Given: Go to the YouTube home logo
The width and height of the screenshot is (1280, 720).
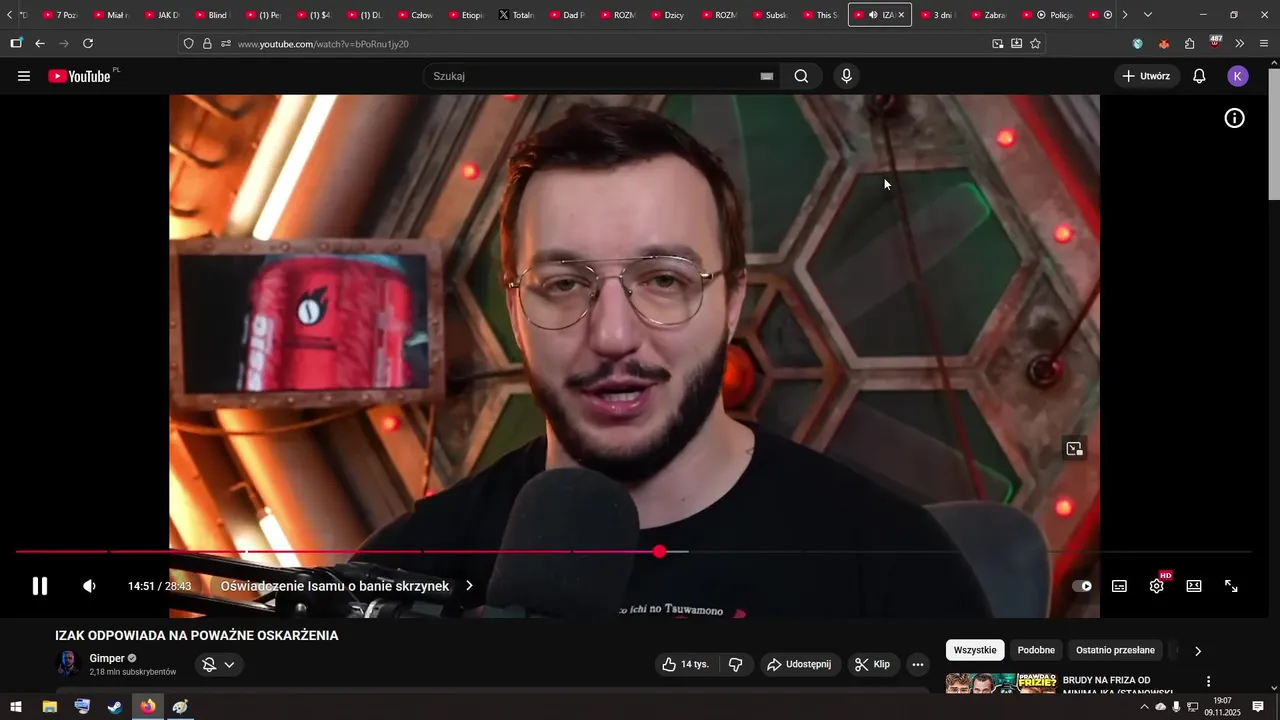Looking at the screenshot, I should pos(80,76).
